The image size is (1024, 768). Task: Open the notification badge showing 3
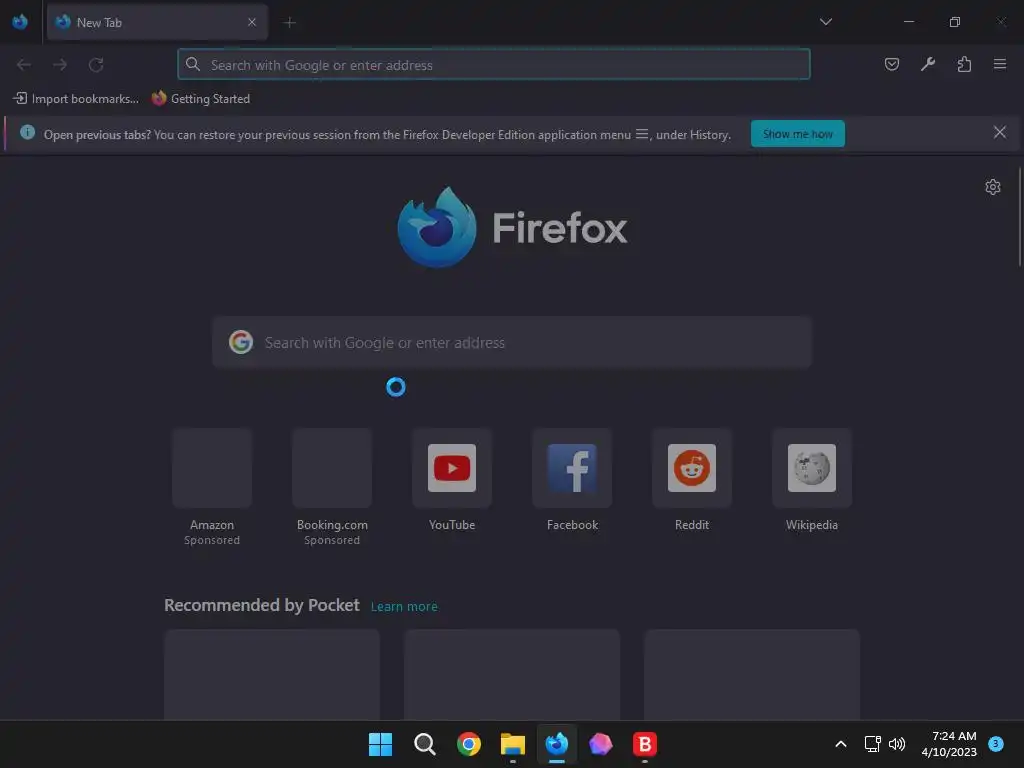click(996, 743)
